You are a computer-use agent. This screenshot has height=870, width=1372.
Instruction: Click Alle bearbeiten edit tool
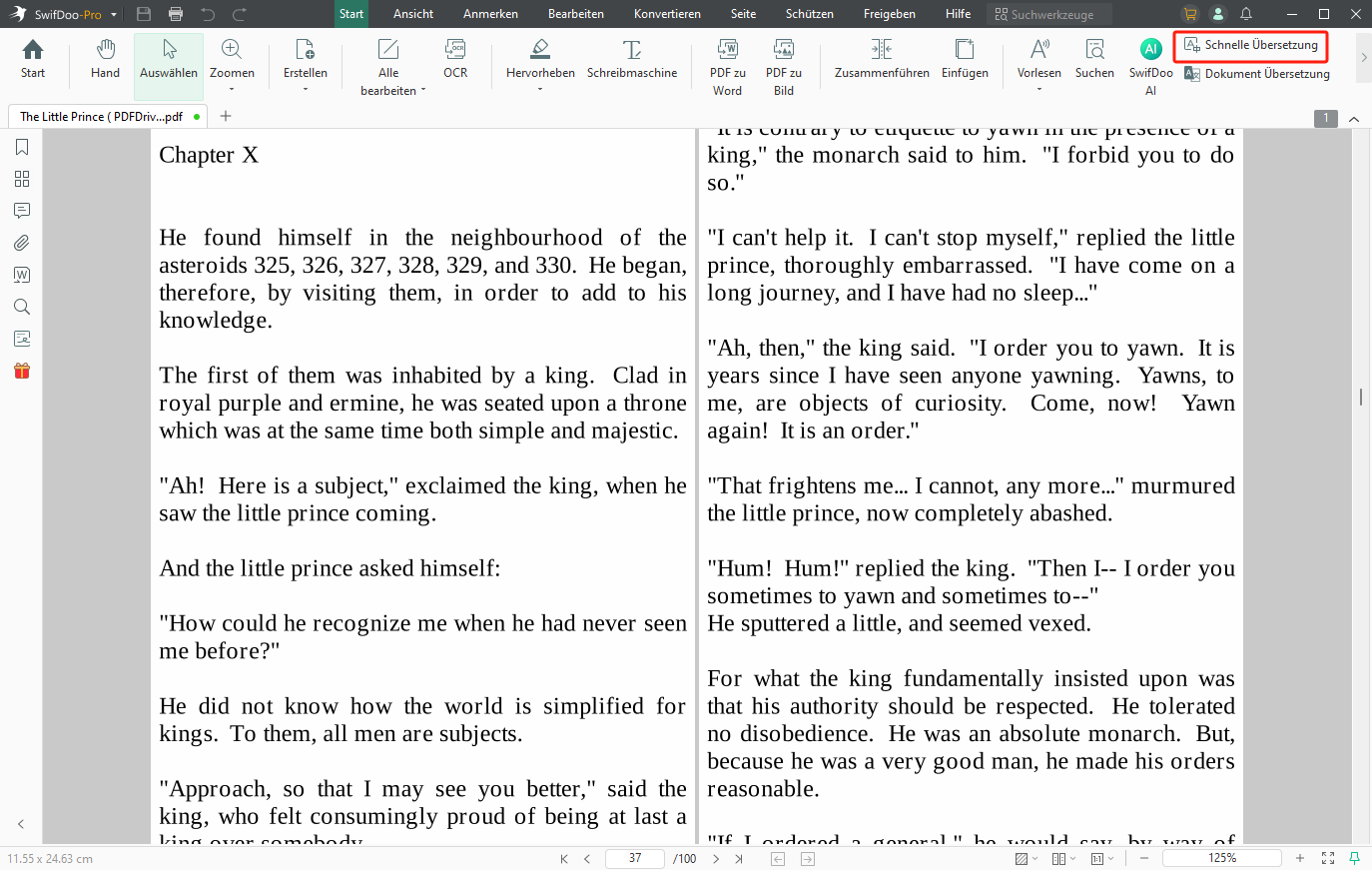(388, 68)
